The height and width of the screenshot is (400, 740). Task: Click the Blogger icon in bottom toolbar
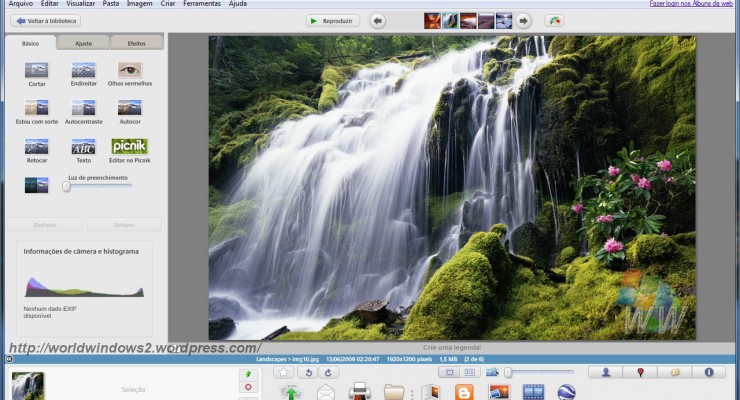point(463,392)
